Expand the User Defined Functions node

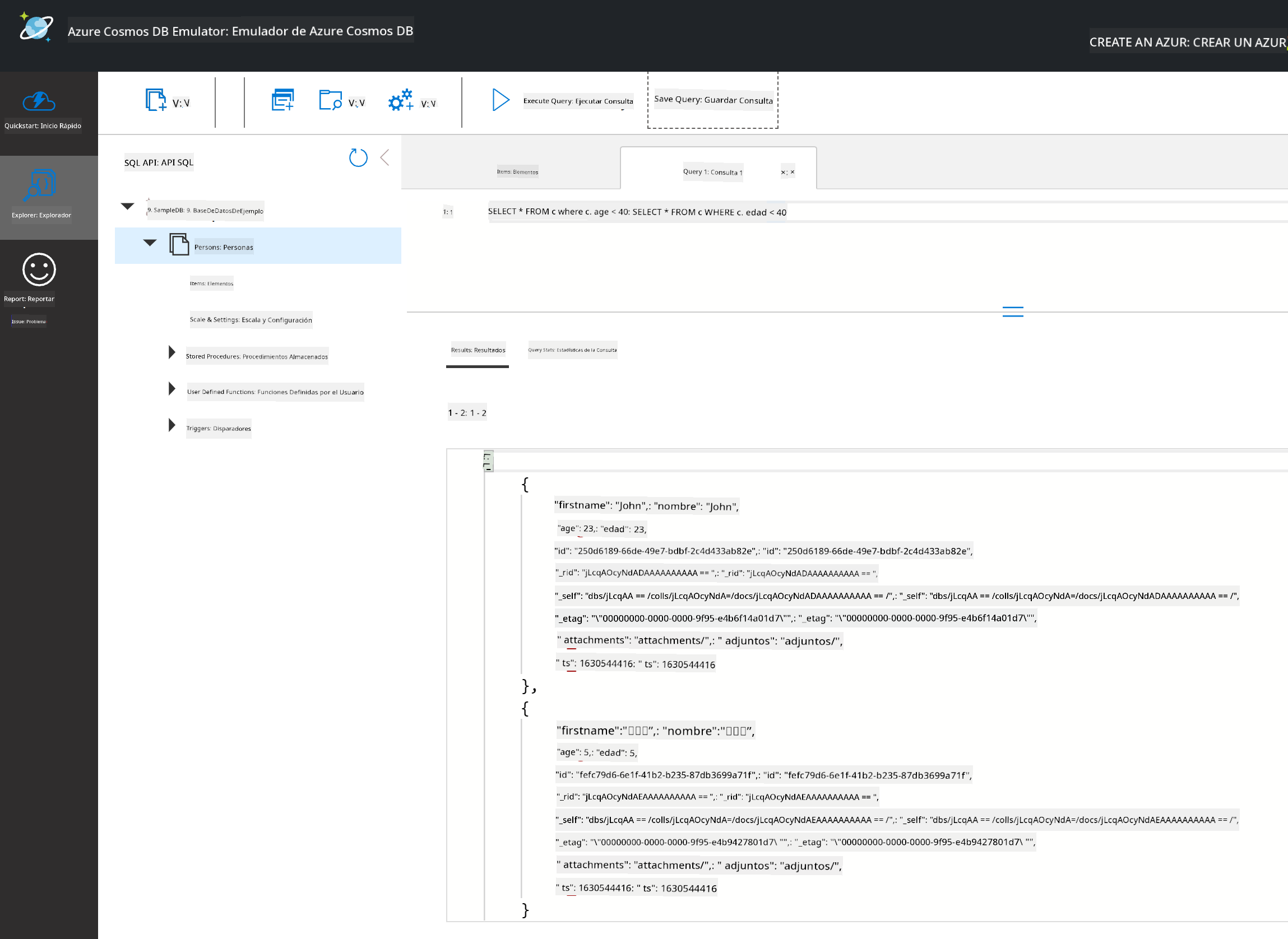172,389
